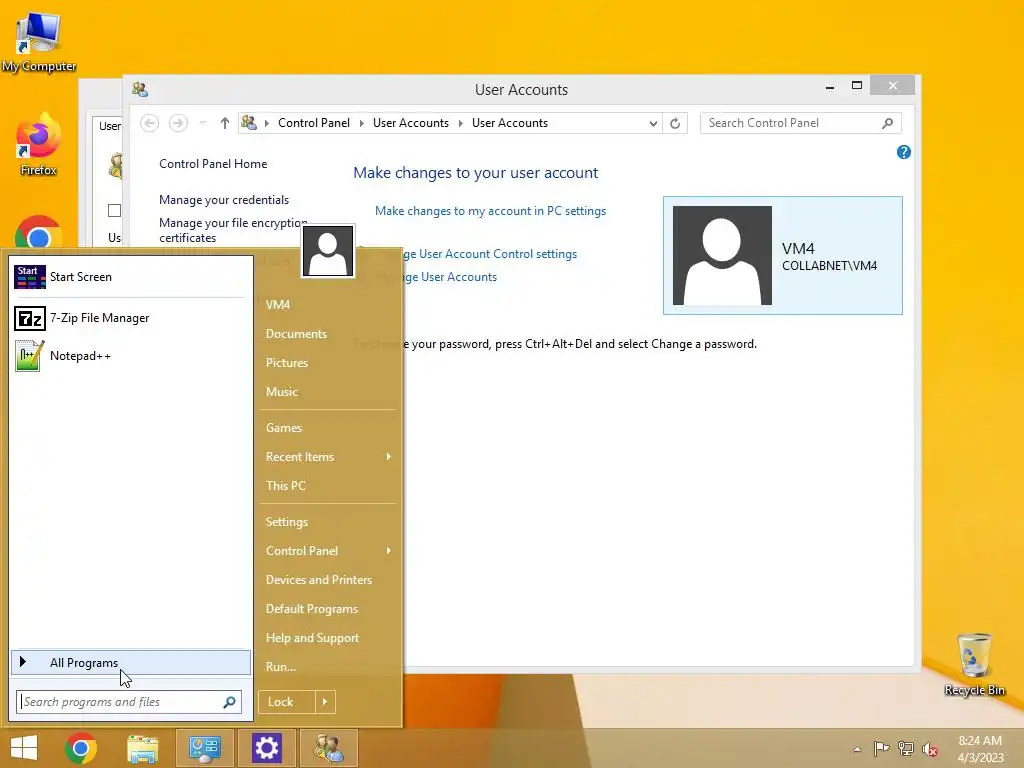Viewport: 1024px width, 768px height.
Task: Click User Accounts window title icon
Action: pos(140,89)
